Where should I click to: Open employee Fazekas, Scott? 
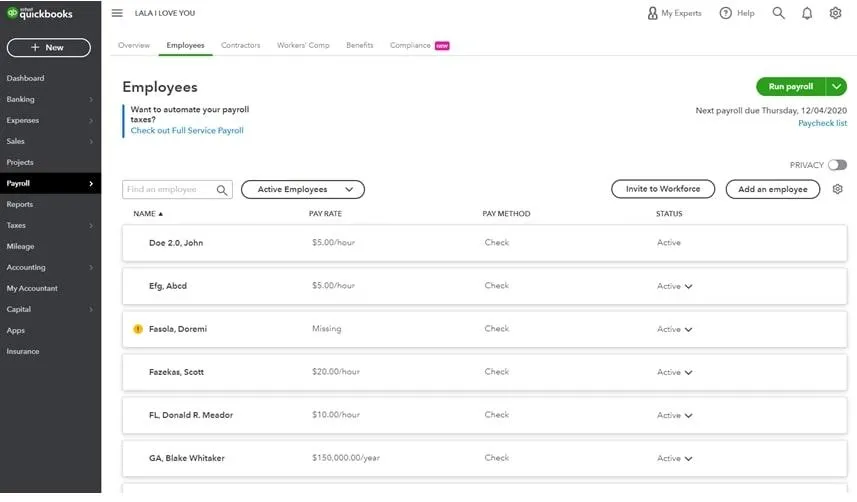[x=176, y=372]
